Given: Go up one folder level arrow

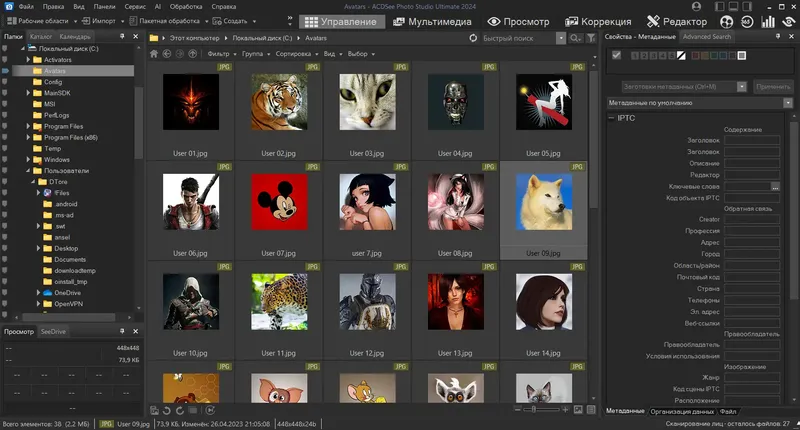Looking at the screenshot, I should point(191,53).
